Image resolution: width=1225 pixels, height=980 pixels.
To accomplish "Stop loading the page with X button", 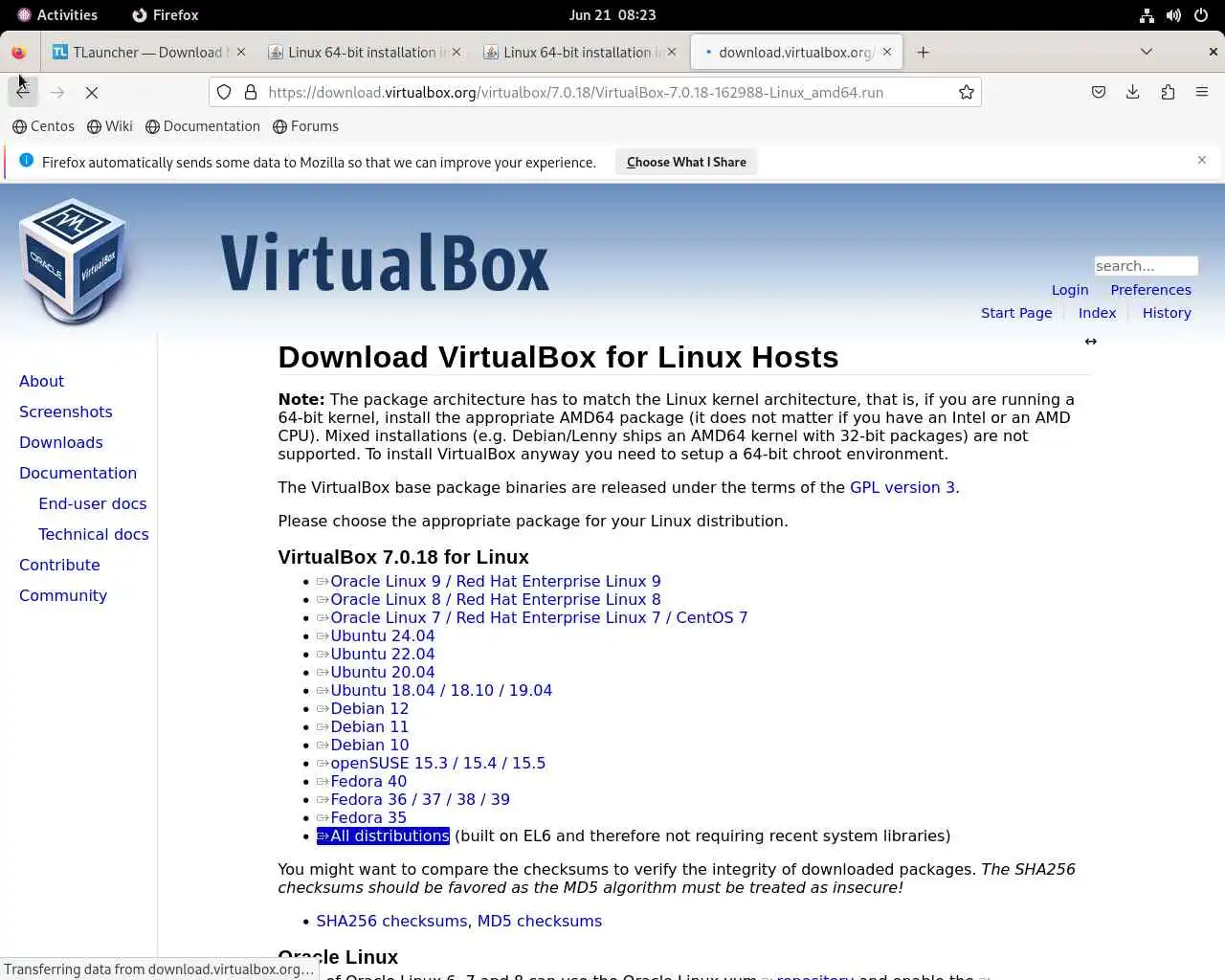I will pos(92,92).
